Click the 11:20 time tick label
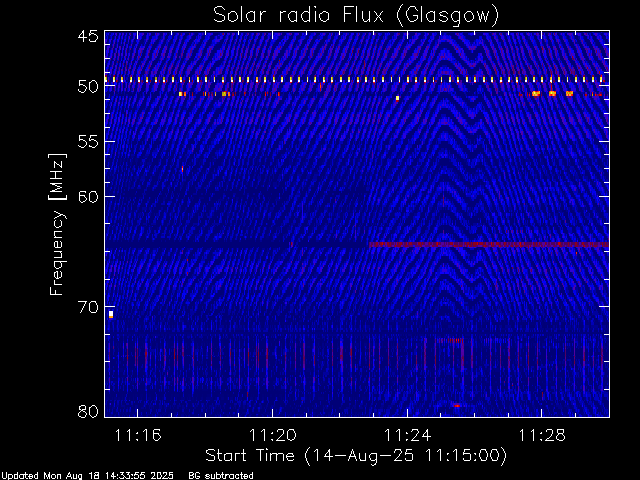 tap(273, 436)
